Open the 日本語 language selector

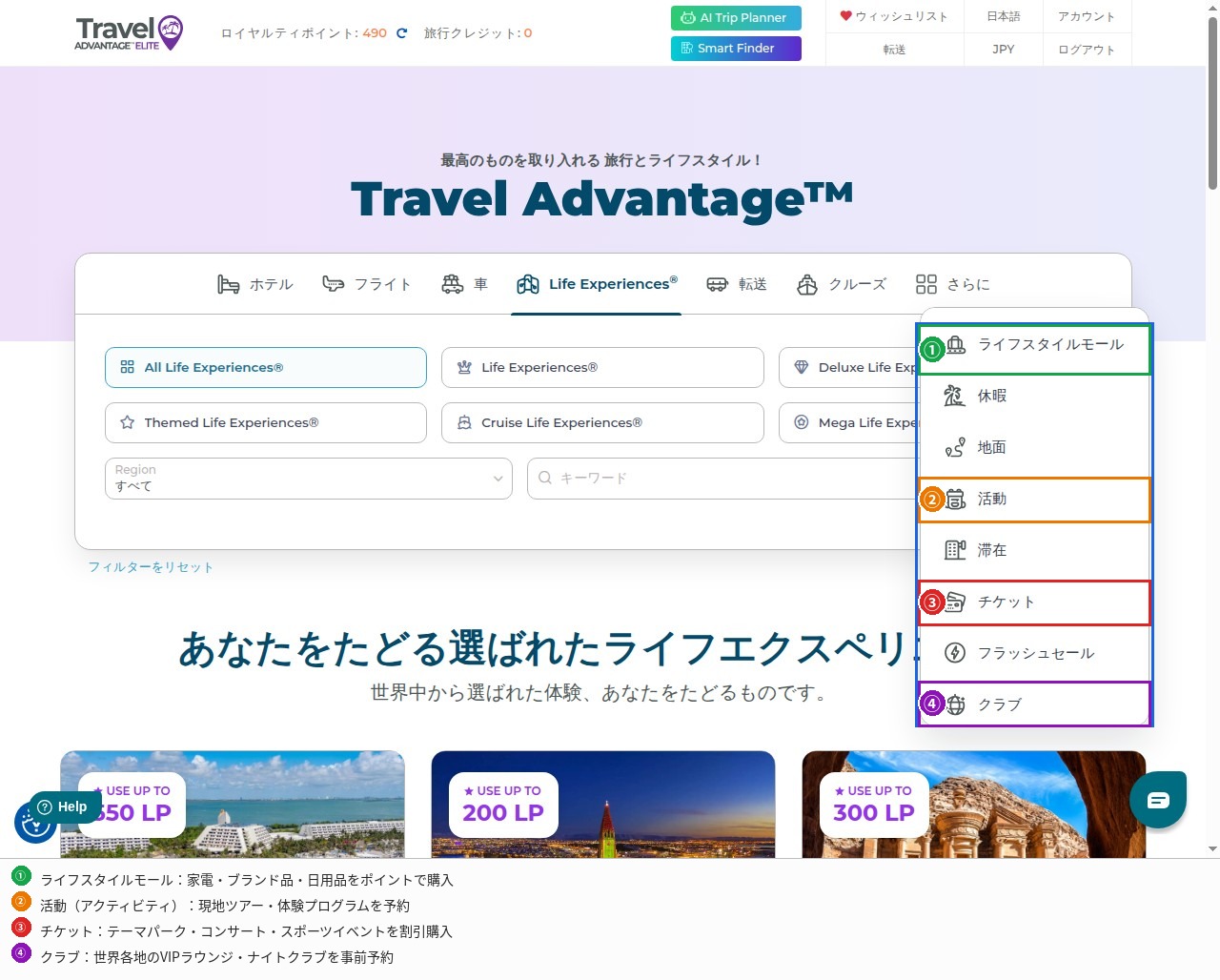[x=1003, y=16]
